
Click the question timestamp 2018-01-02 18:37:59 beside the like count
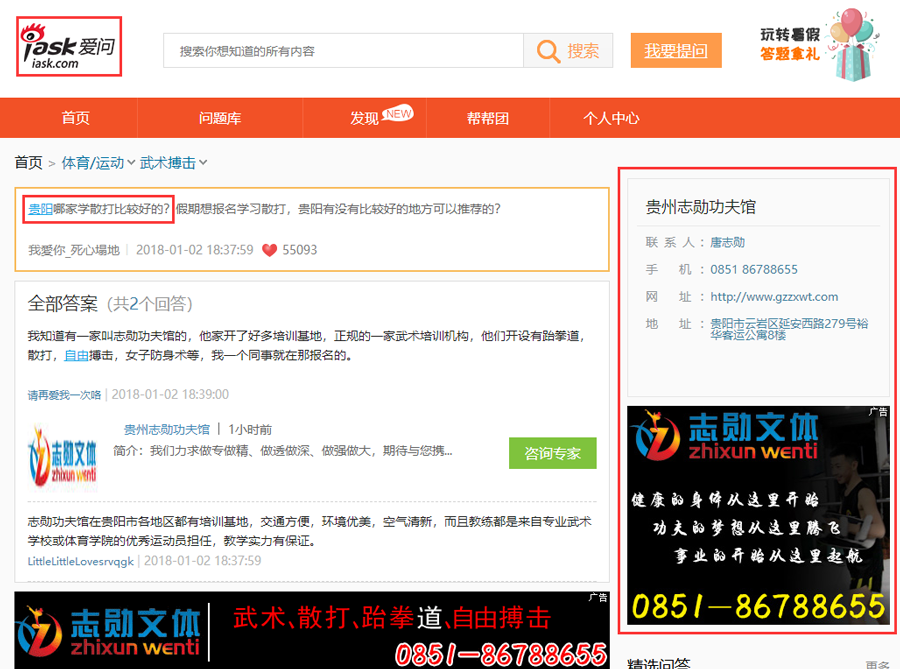click(195, 250)
